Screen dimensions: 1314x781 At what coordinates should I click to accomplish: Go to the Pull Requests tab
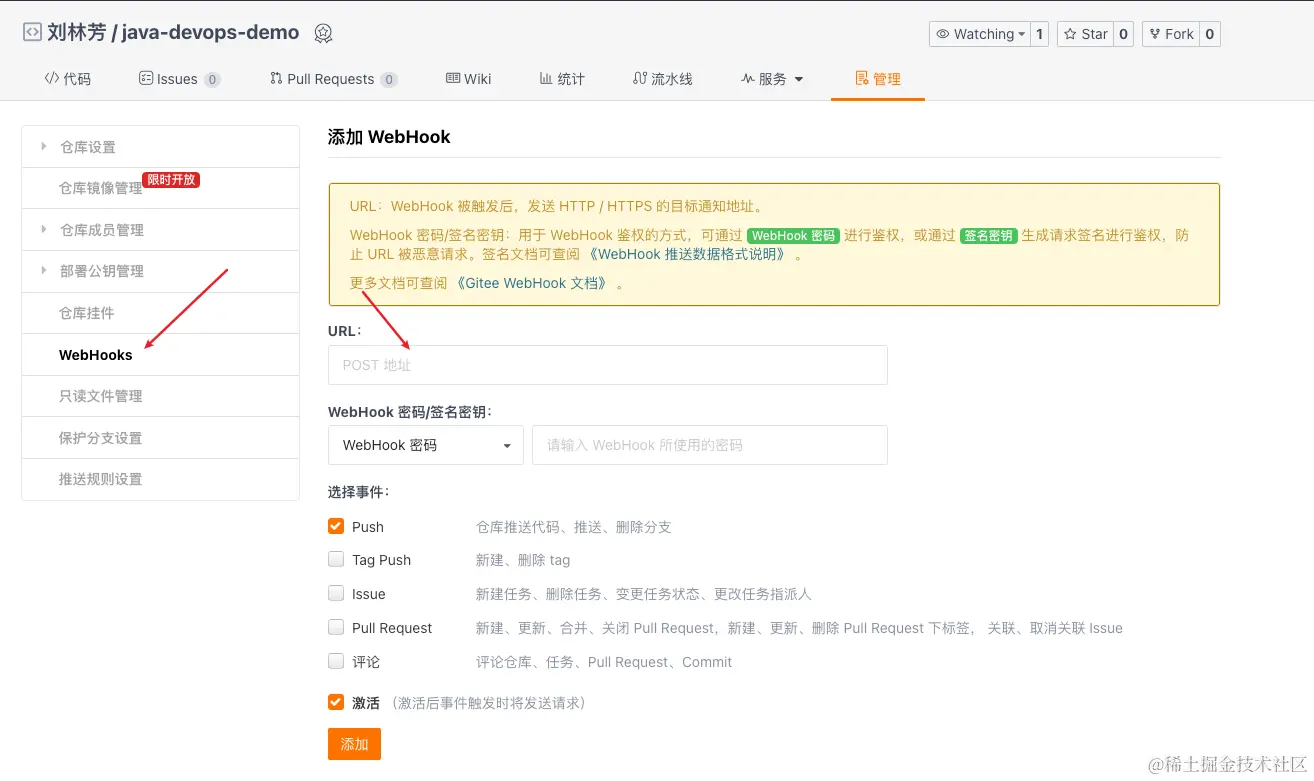click(334, 79)
